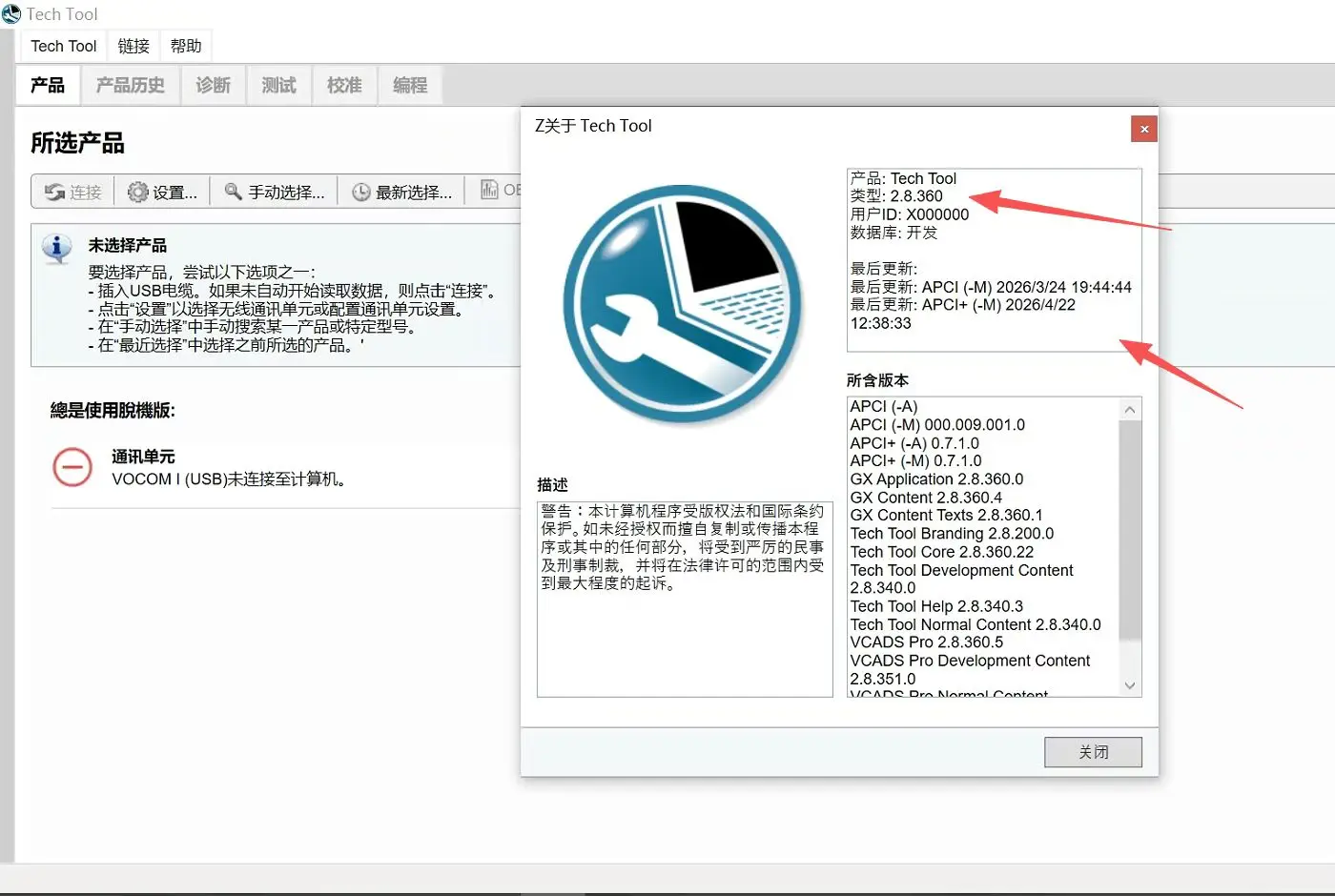The height and width of the screenshot is (896, 1335).
Task: Select the 'APCI+ (-A) 0.7.1.0' row
Action: tap(914, 443)
